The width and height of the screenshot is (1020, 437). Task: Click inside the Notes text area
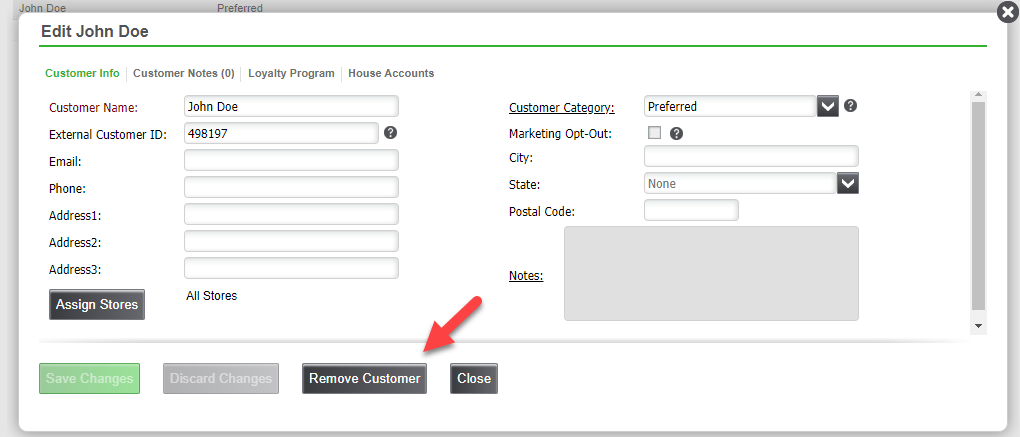point(711,273)
